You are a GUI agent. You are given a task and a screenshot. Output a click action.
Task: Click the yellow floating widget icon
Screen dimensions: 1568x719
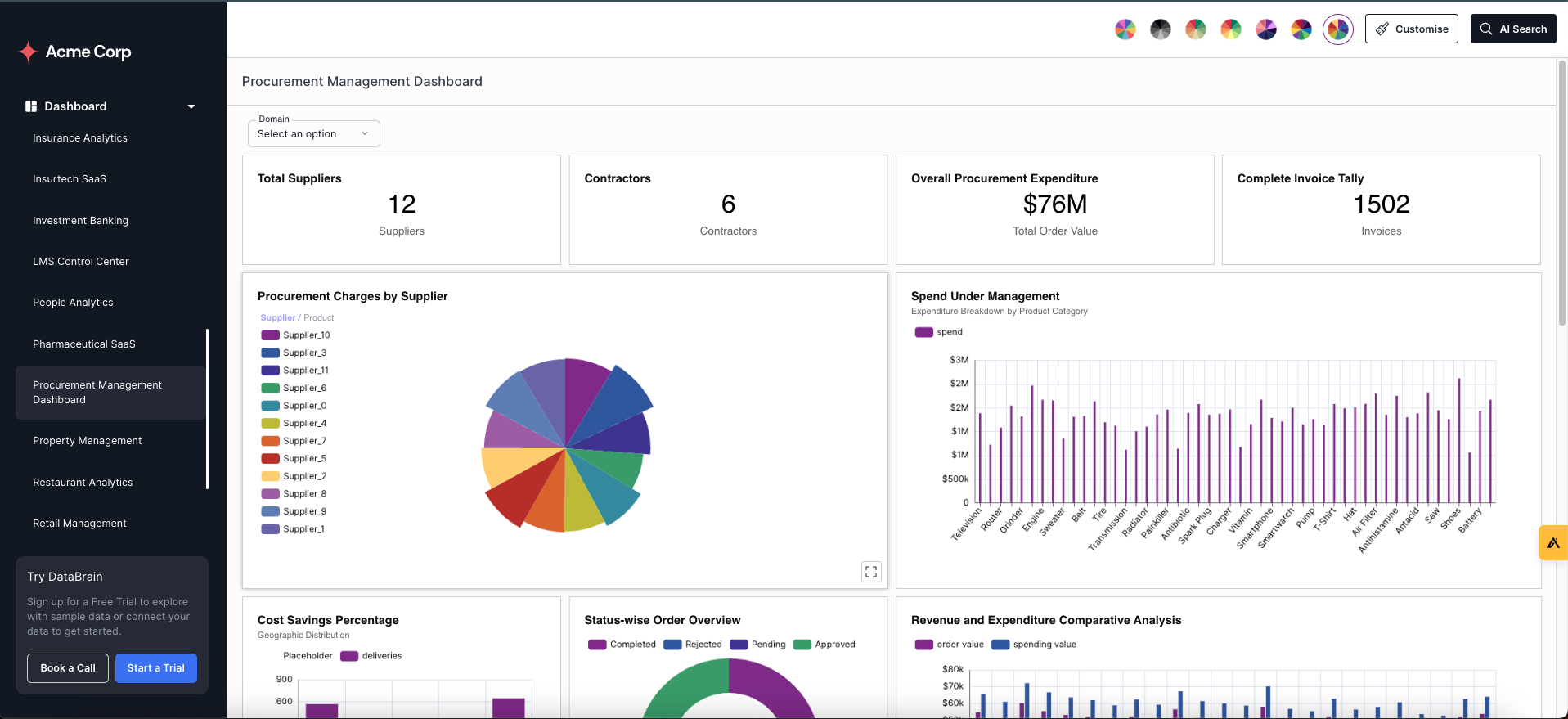1552,543
